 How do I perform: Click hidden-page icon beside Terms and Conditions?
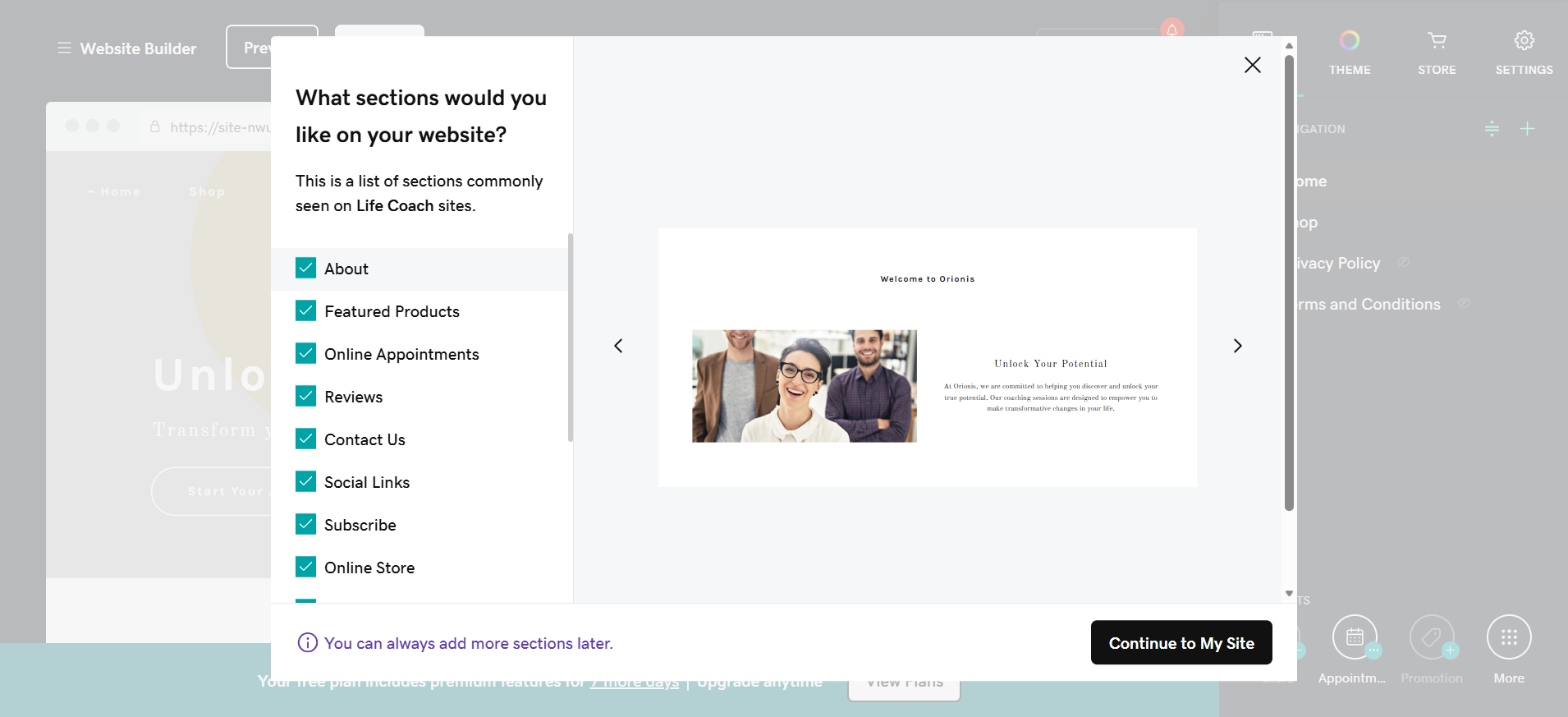pyautogui.click(x=1464, y=303)
